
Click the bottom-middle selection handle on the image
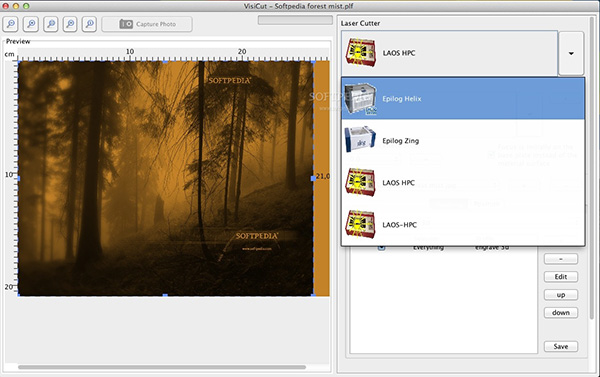(165, 295)
